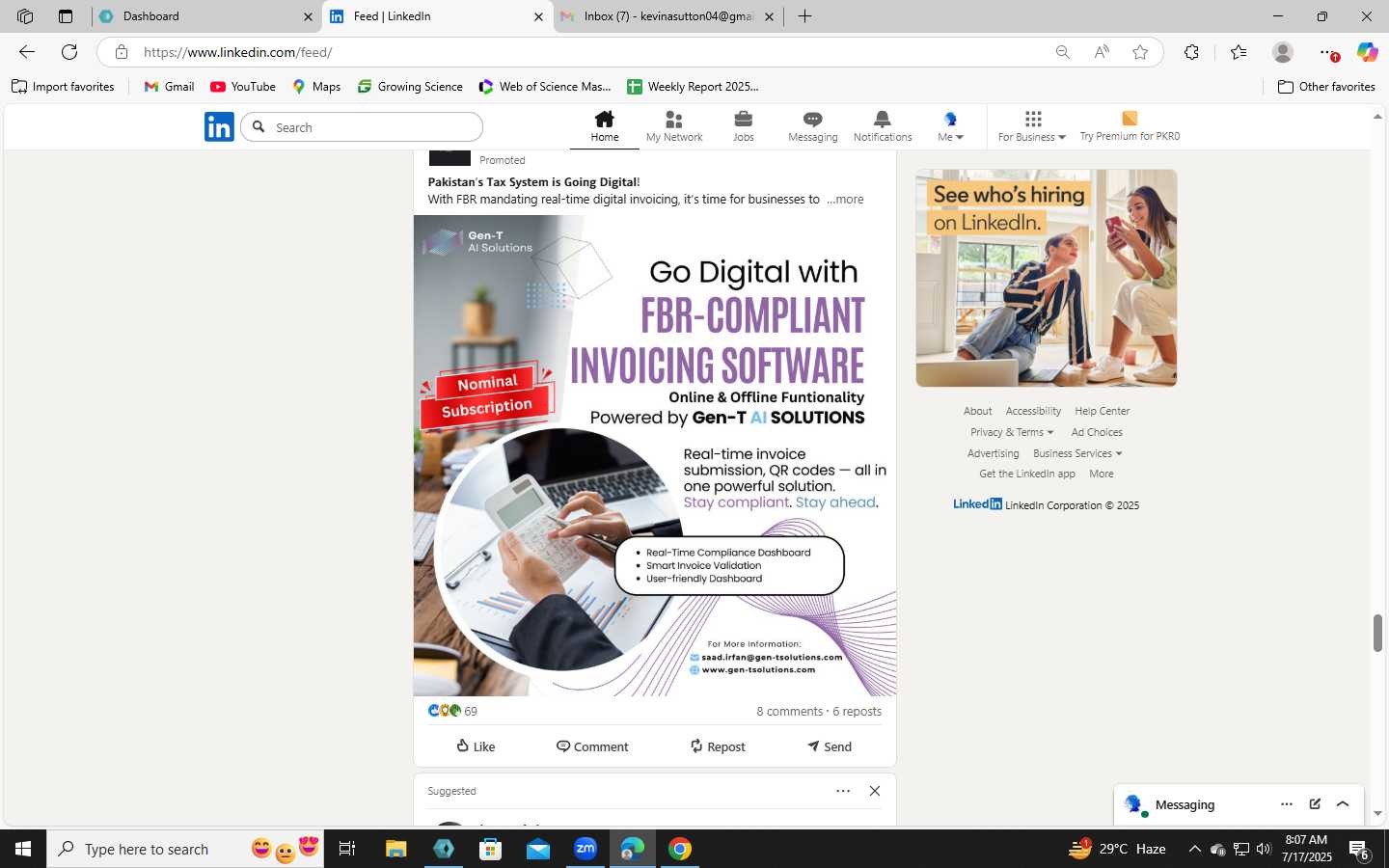Open Suggested post options menu
This screenshot has height=868, width=1389.
pyautogui.click(x=843, y=791)
